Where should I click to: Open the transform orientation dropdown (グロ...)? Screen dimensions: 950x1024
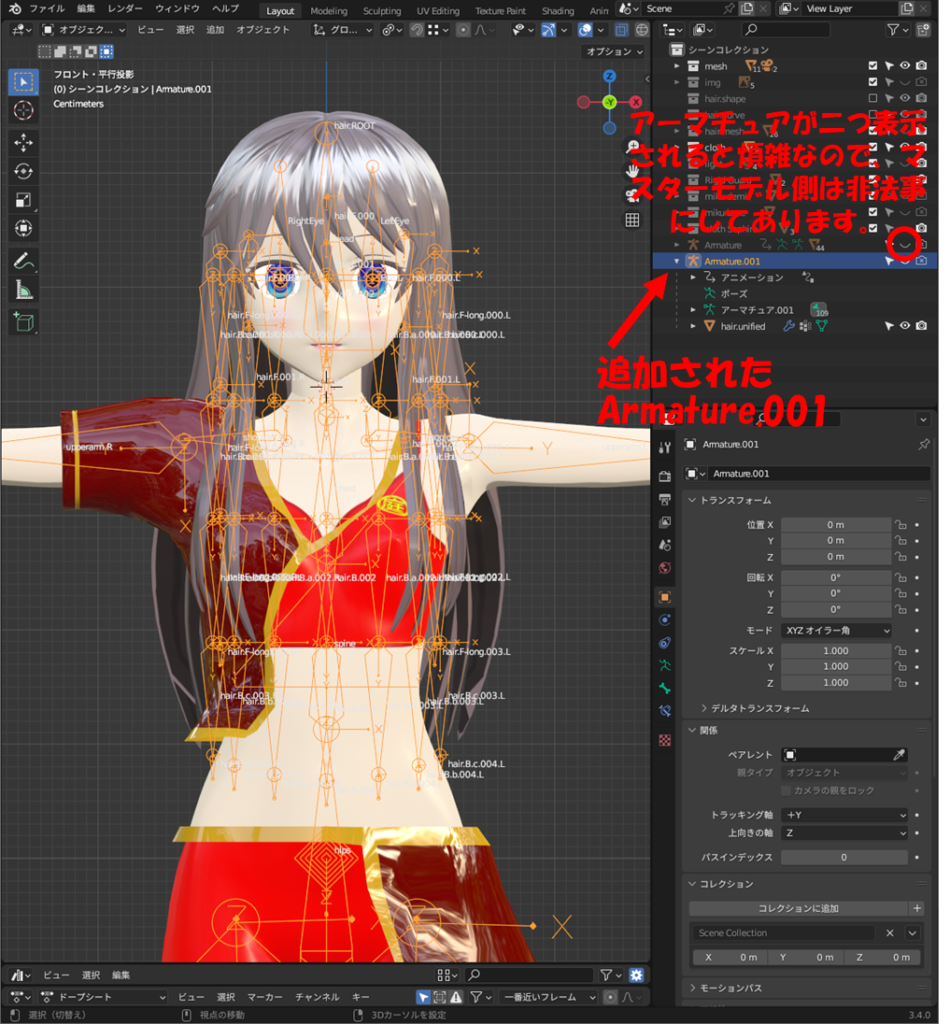[x=343, y=30]
